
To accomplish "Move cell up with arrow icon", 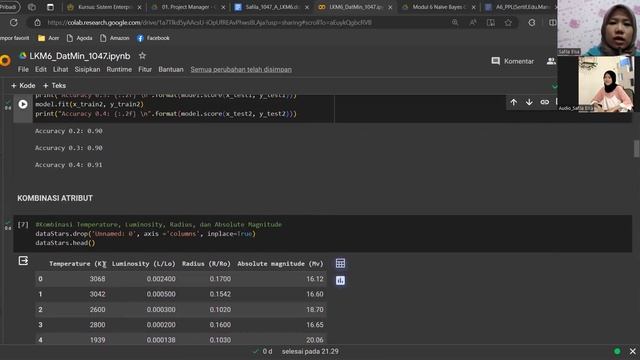I will [513, 102].
